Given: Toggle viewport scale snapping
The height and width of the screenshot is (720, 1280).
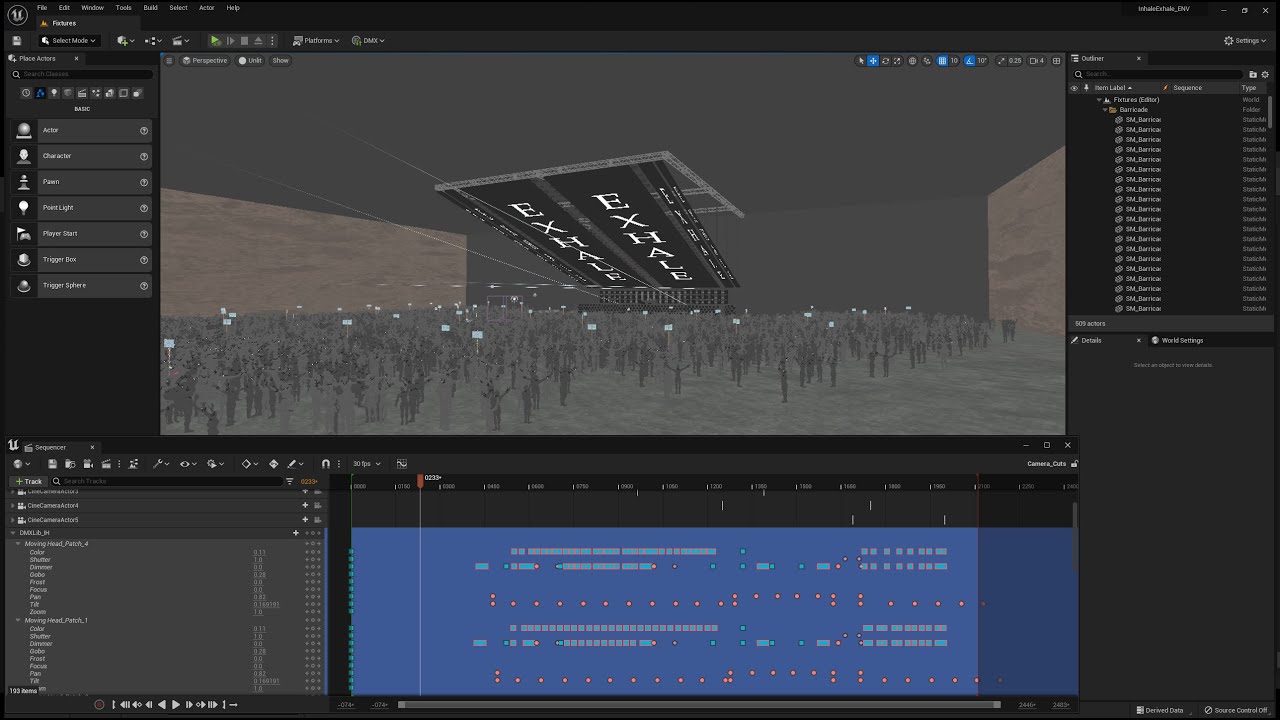Looking at the screenshot, I should (x=1002, y=61).
